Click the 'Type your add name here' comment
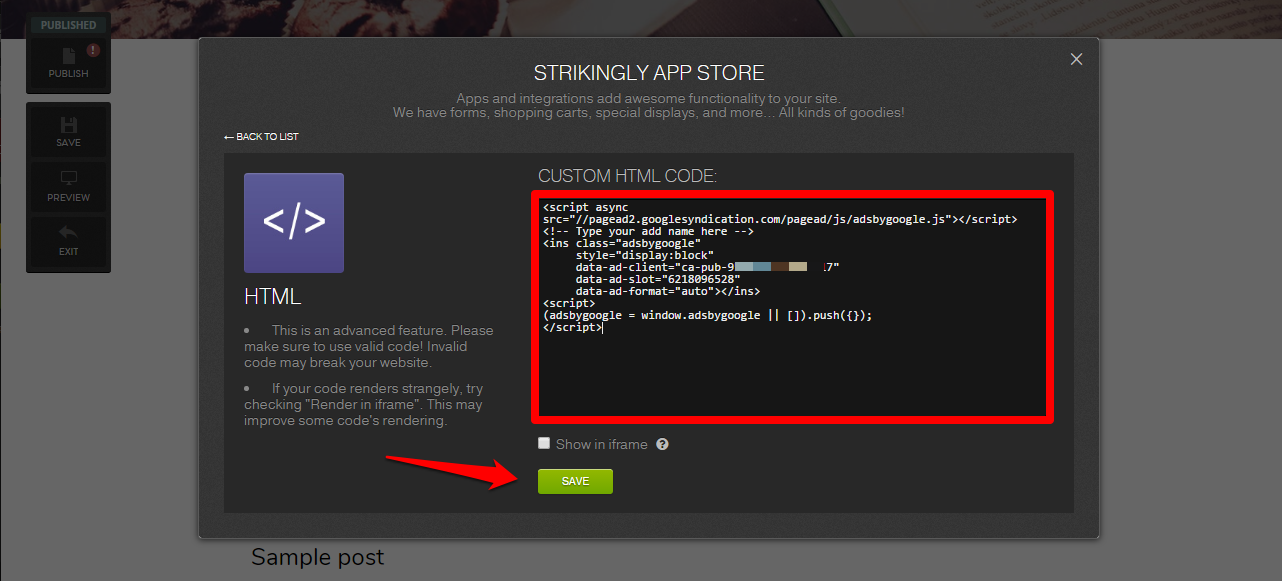This screenshot has height=581, width=1282. pyautogui.click(x=648, y=231)
